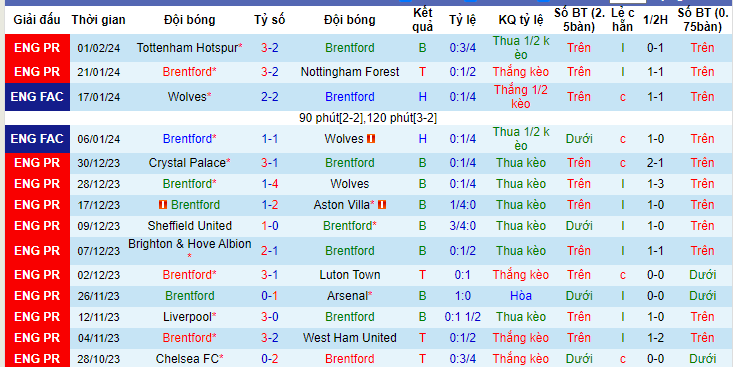Click the red card icon right of Aston Villa

[x=382, y=205]
